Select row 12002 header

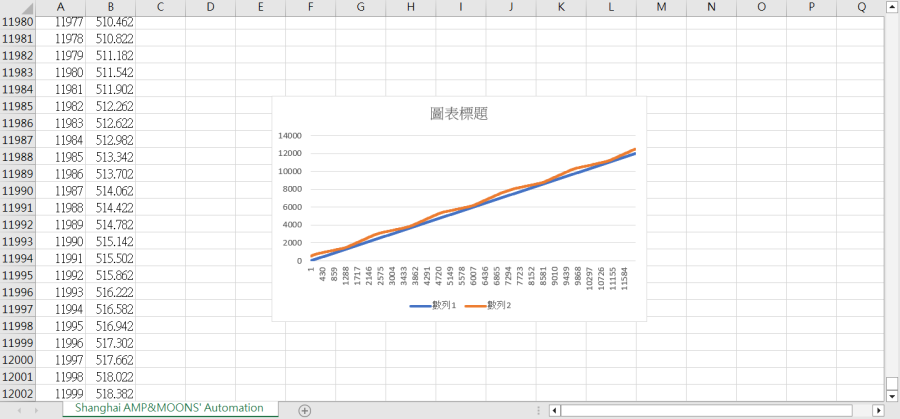click(20, 395)
